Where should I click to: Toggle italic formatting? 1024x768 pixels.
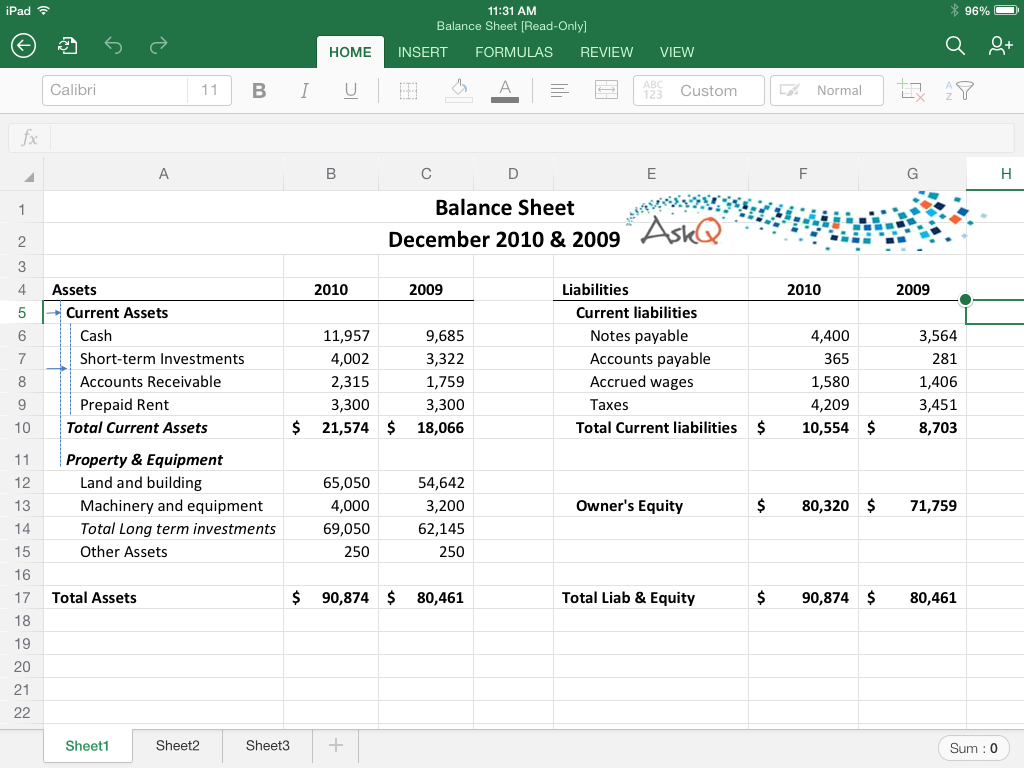click(304, 91)
